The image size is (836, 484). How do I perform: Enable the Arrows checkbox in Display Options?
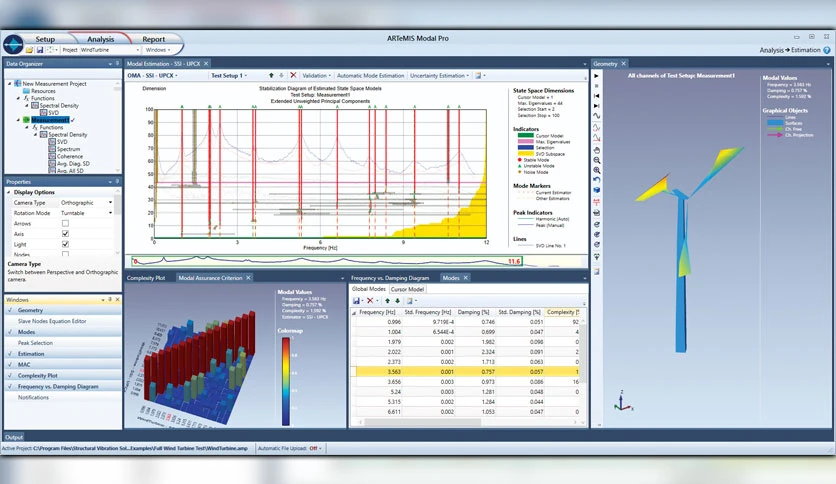click(x=65, y=223)
